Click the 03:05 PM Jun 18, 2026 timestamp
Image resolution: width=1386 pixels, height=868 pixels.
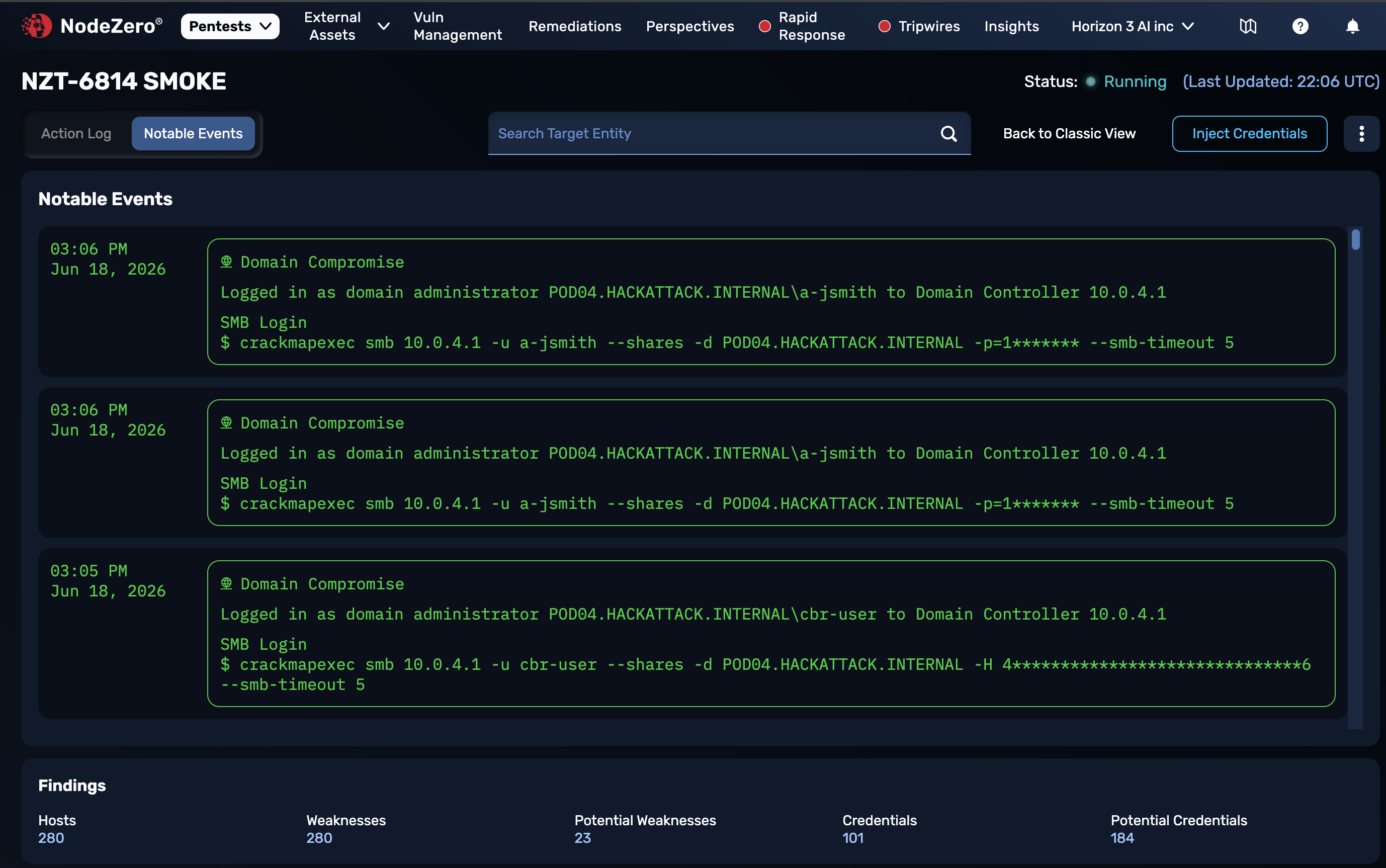[x=108, y=581]
